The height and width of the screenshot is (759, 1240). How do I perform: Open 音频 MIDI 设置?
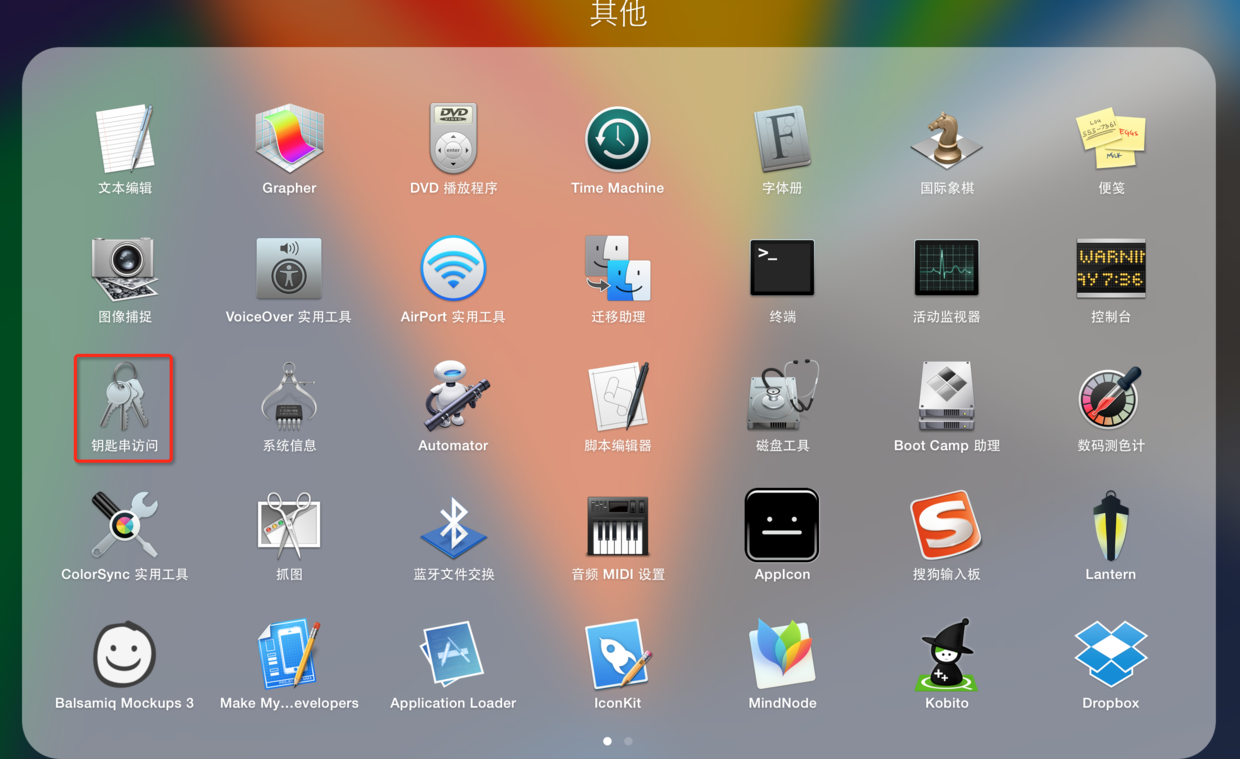tap(617, 526)
